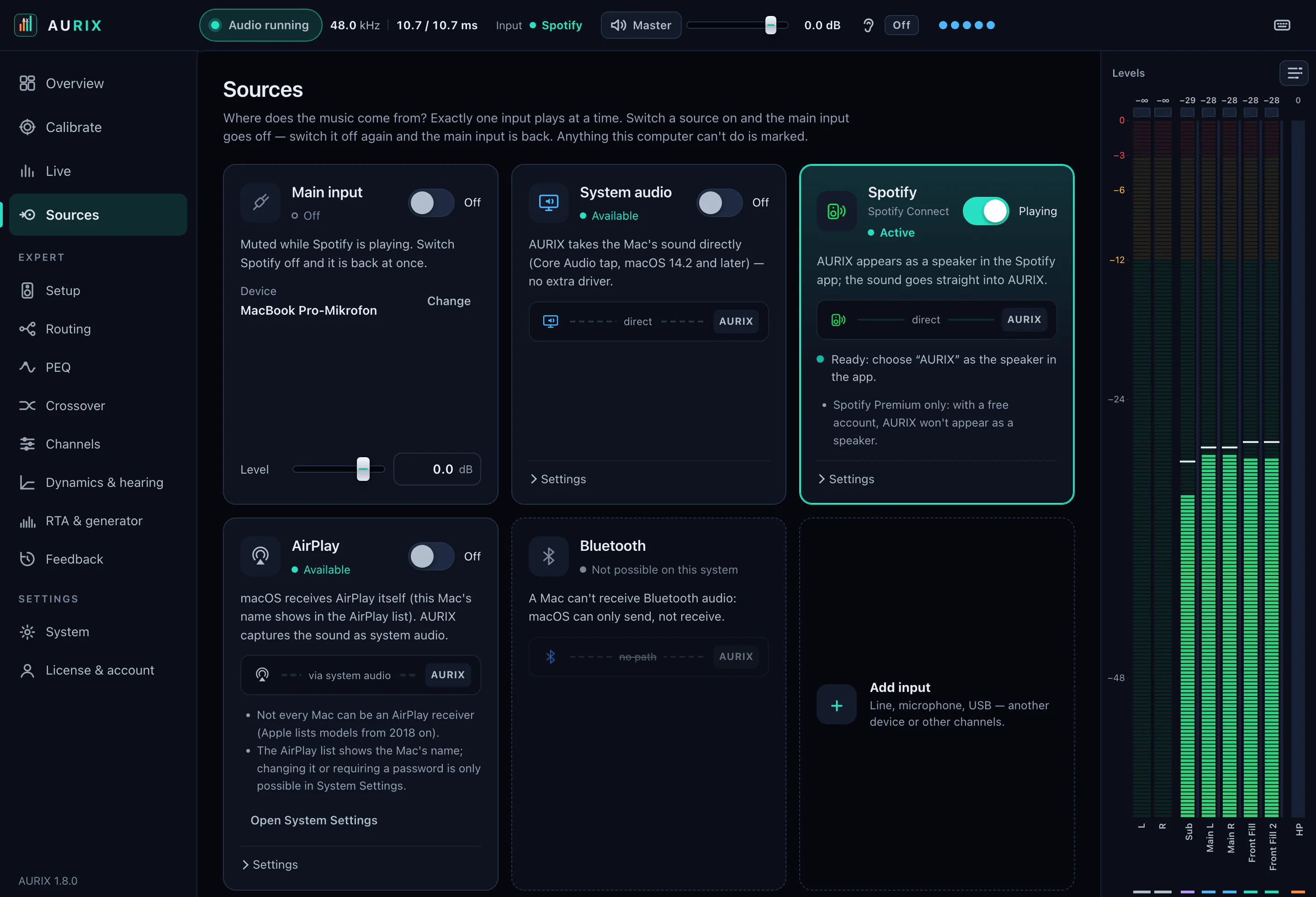The height and width of the screenshot is (897, 1316).
Task: Toggle the hearing Off button in header
Action: 902,25
